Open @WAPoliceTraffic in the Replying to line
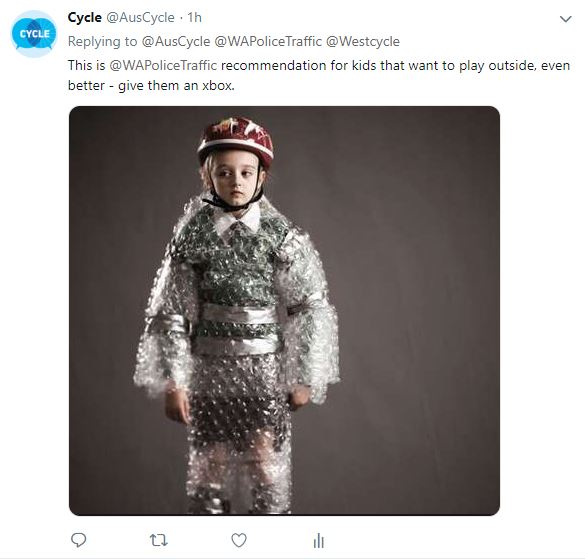The image size is (585, 560). pos(268,41)
